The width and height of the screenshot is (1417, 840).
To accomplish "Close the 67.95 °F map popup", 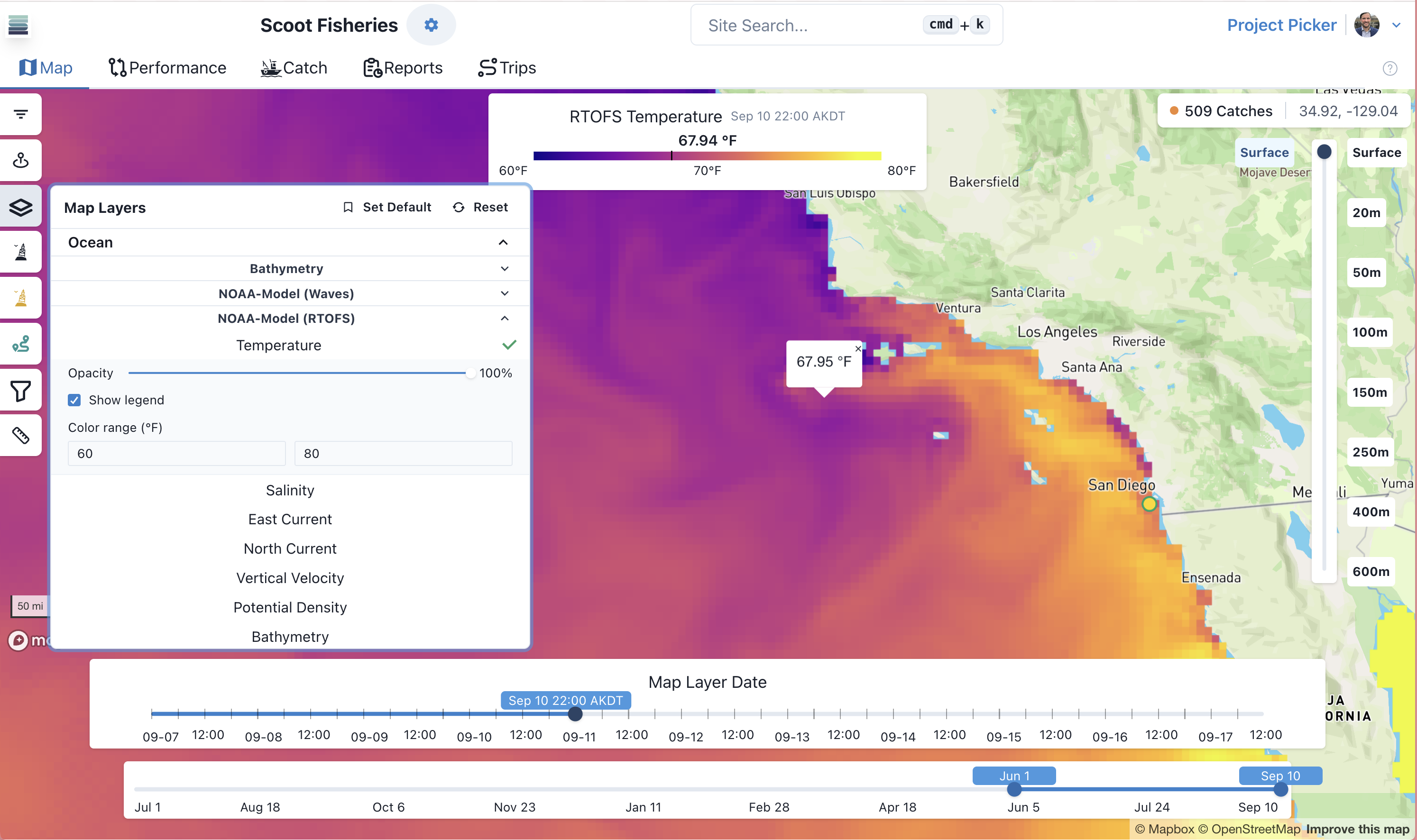I will [x=858, y=349].
